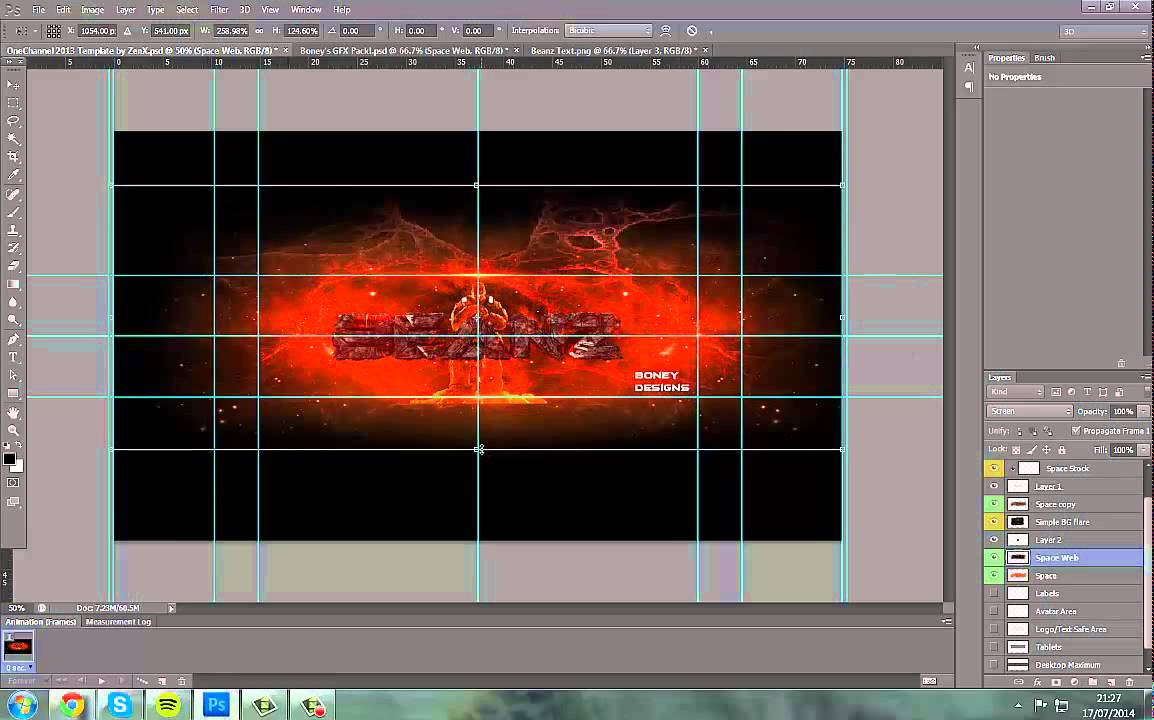Open the Fill slider dropdown arrow
Image resolution: width=1154 pixels, height=720 pixels.
pyautogui.click(x=1143, y=450)
